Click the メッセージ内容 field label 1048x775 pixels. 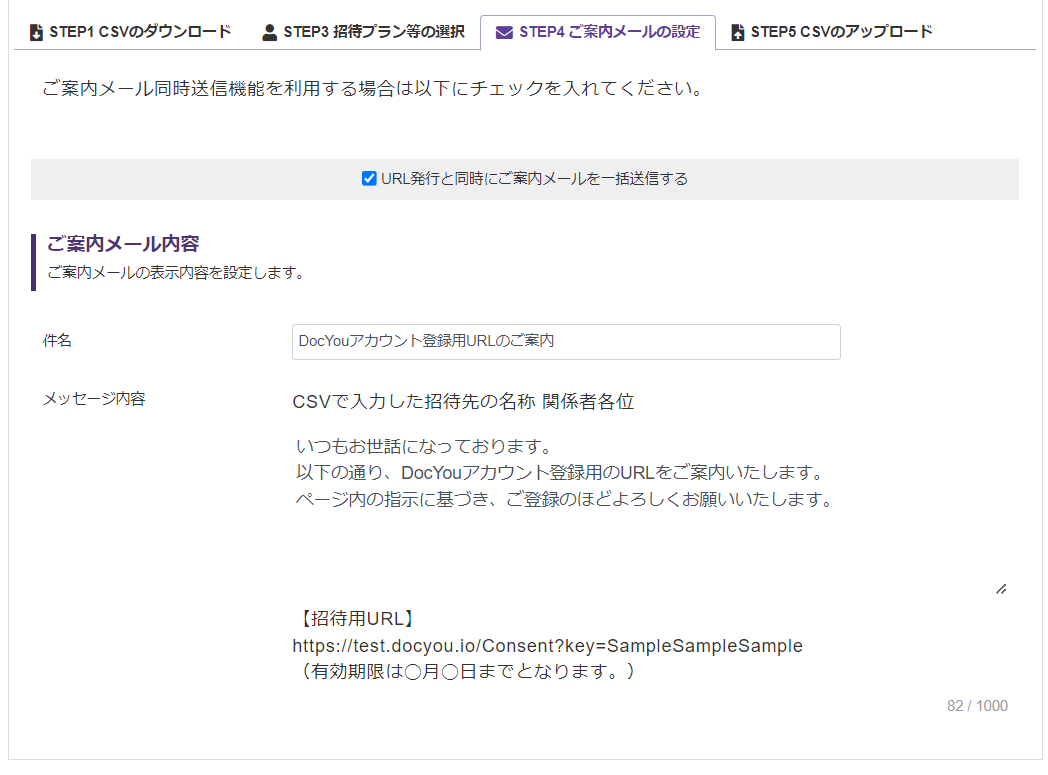coord(93,399)
